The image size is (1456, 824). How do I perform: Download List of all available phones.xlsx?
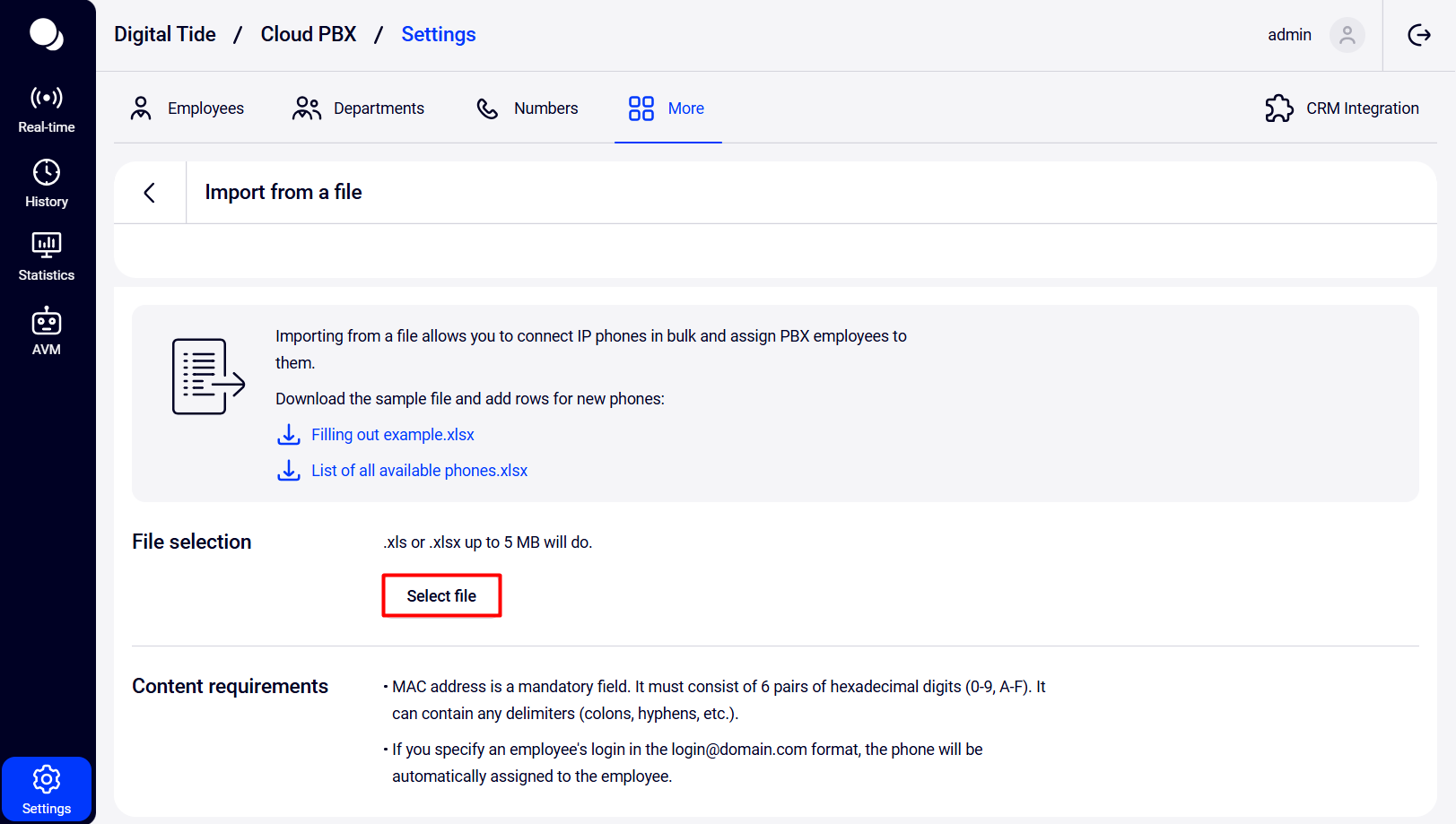(x=419, y=471)
